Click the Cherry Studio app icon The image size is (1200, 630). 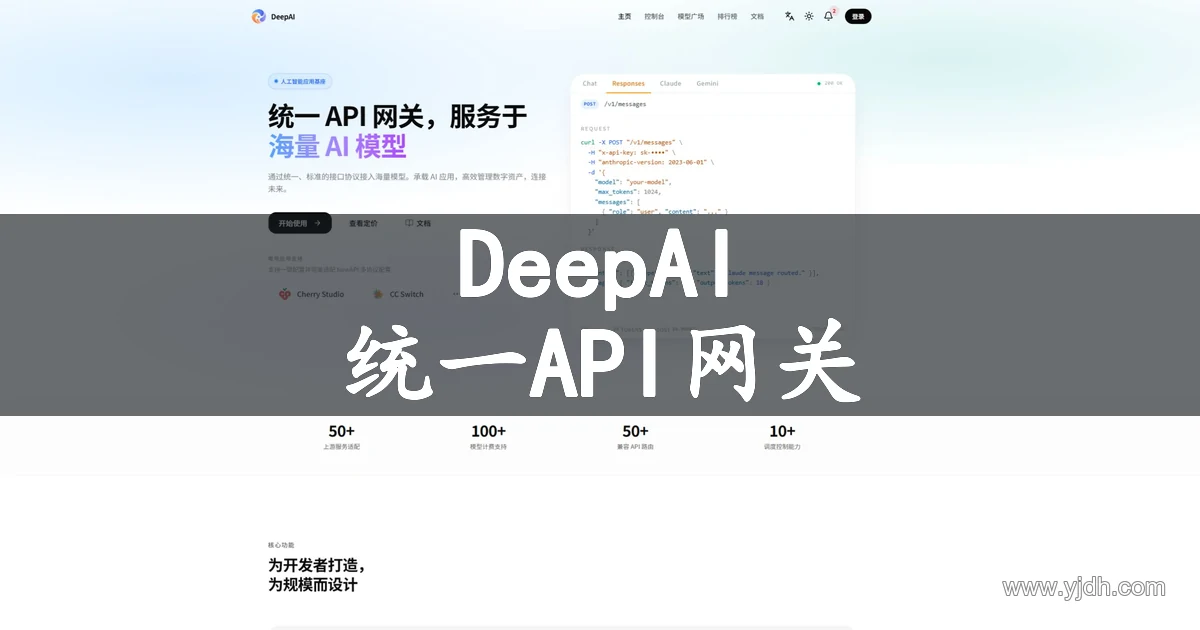click(x=285, y=294)
